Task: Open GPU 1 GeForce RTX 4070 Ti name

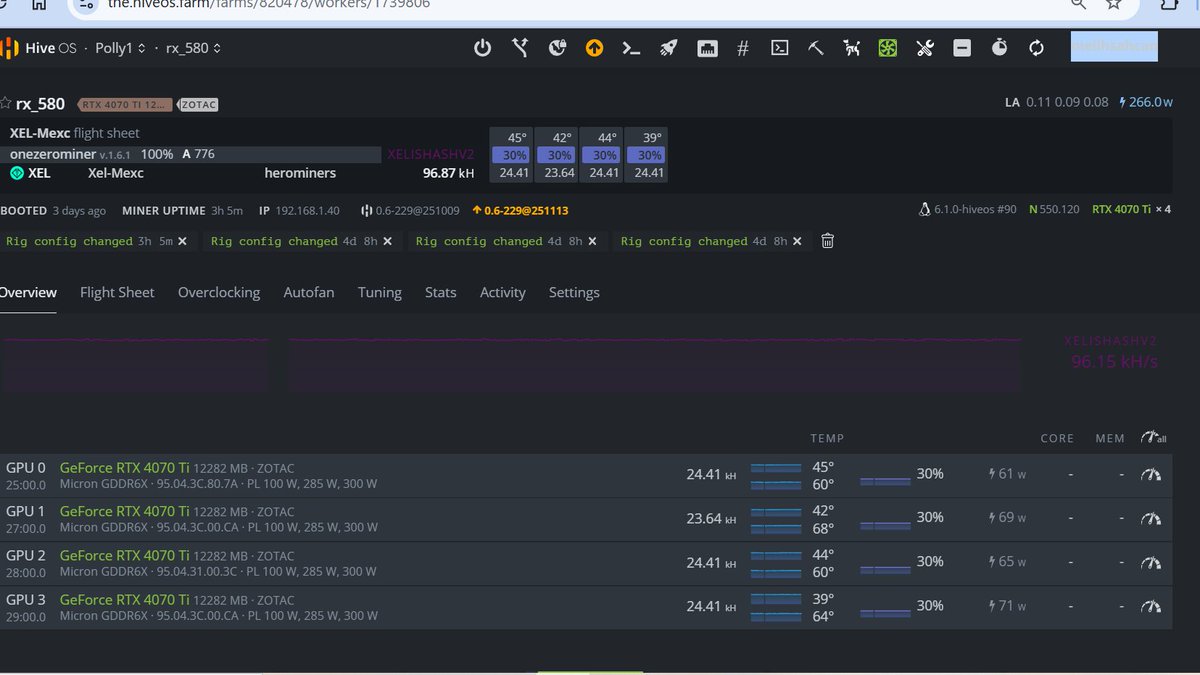Action: [x=124, y=511]
